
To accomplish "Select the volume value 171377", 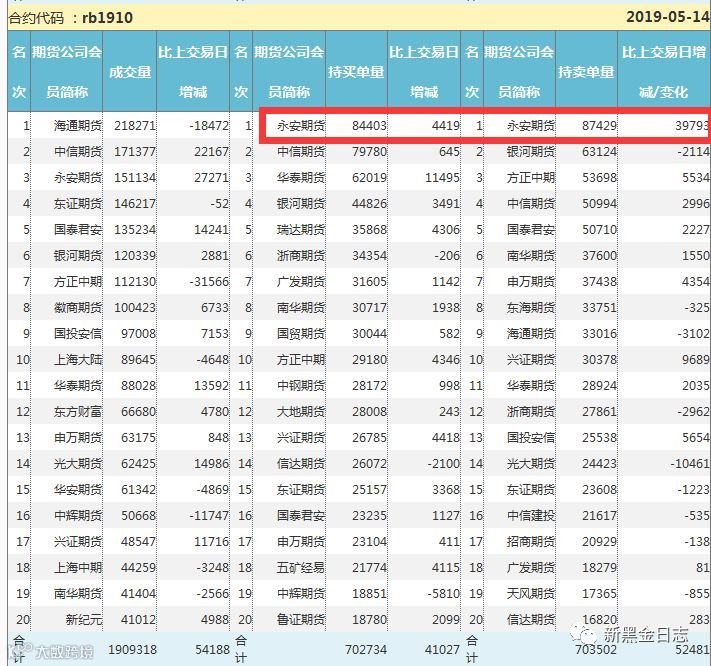I will [135, 151].
